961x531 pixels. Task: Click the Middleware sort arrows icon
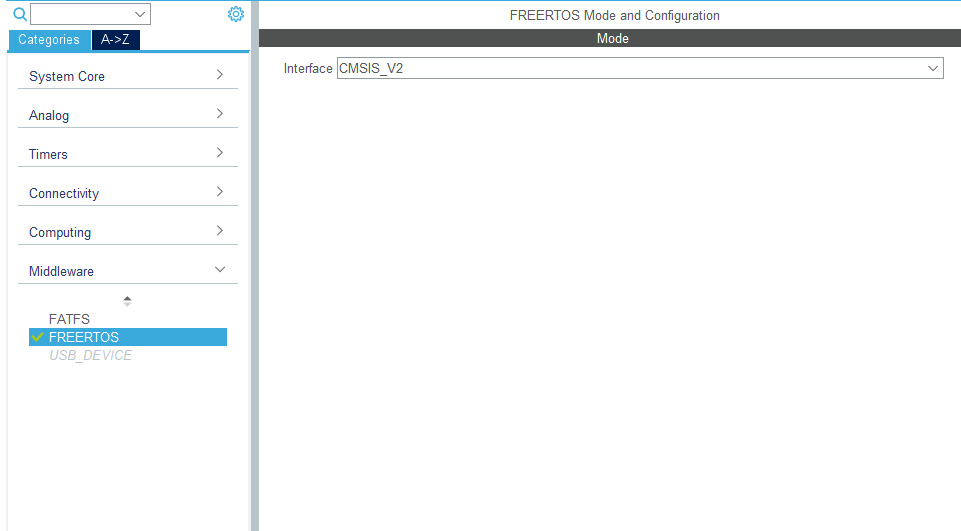click(x=127, y=301)
